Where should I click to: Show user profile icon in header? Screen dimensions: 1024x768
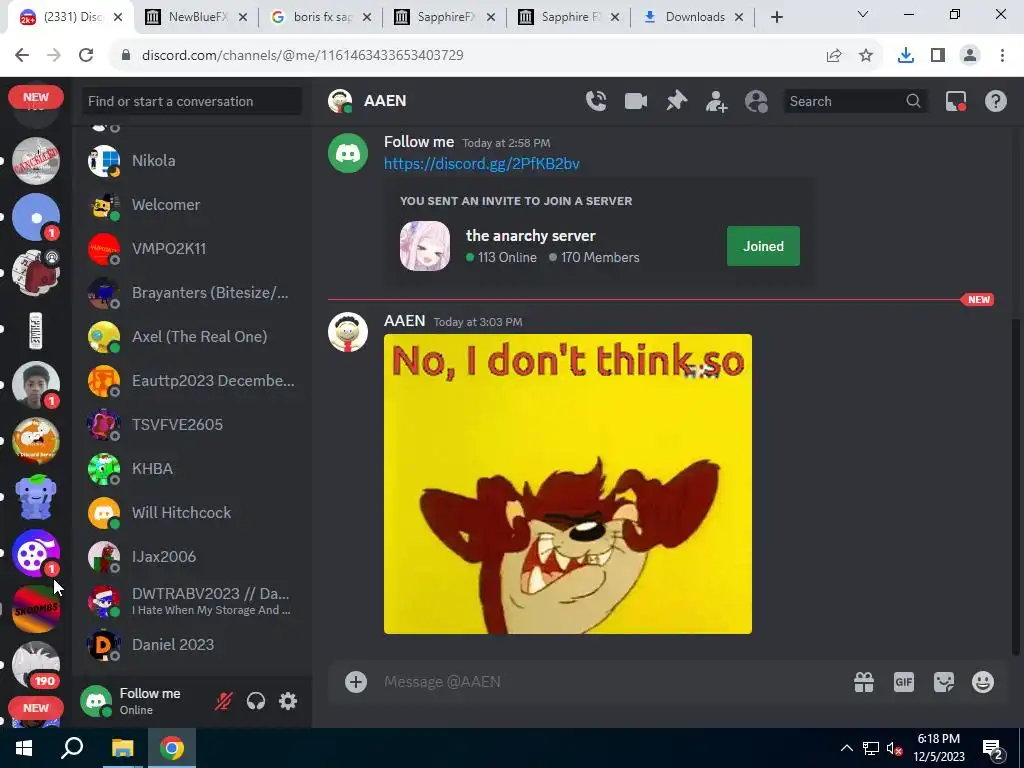tap(756, 101)
